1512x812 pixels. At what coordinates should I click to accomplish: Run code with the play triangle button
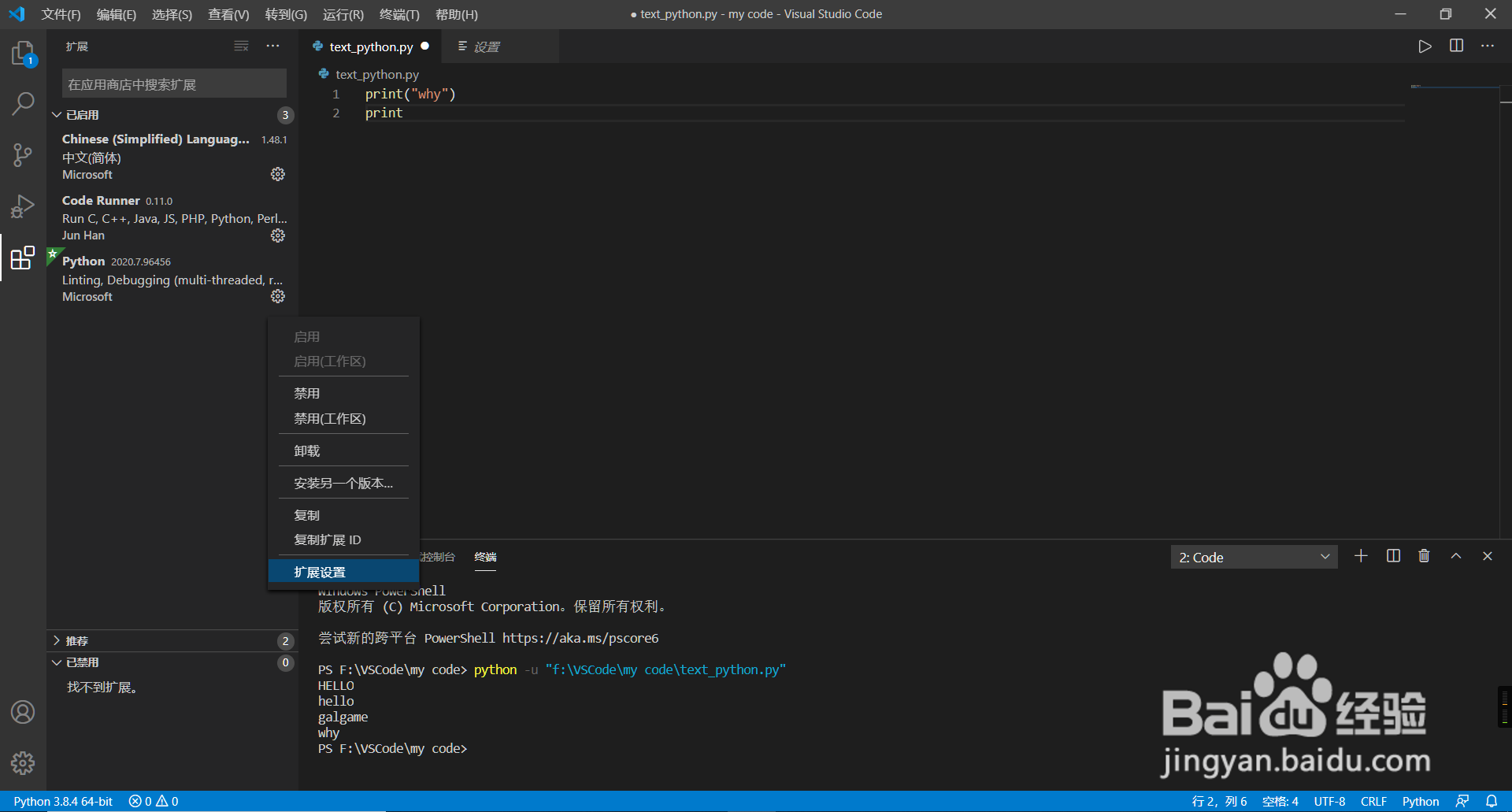pos(1425,46)
